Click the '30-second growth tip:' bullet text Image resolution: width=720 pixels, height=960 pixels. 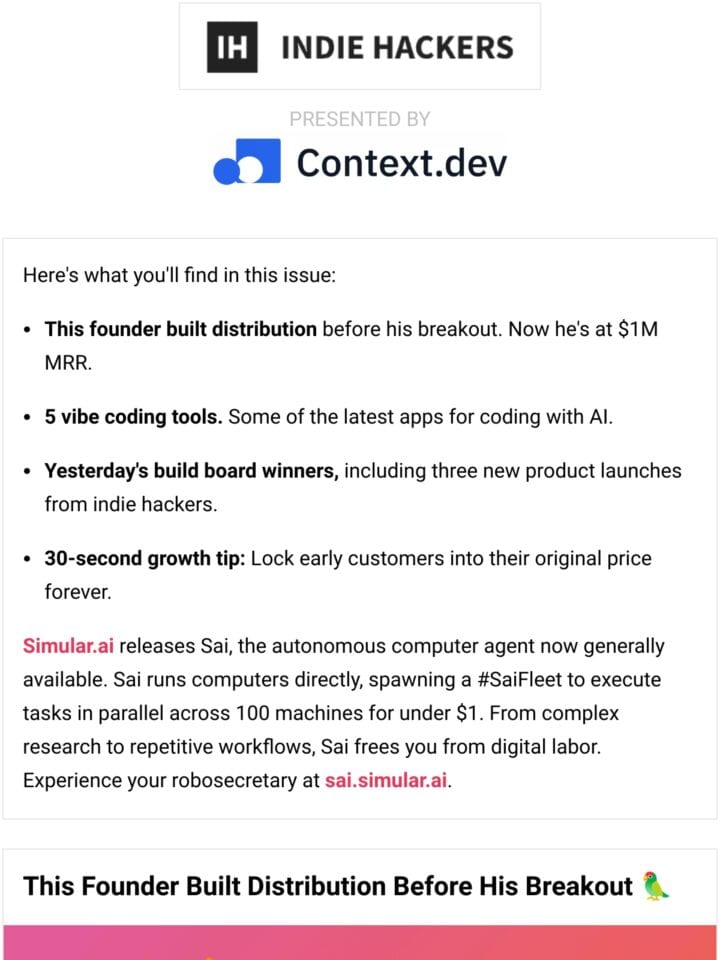(144, 559)
